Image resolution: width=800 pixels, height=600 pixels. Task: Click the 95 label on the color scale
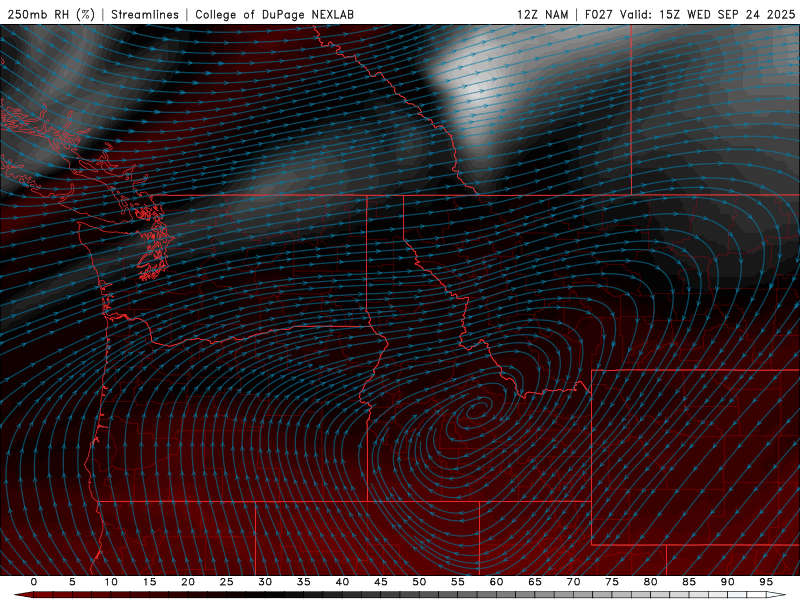click(766, 582)
